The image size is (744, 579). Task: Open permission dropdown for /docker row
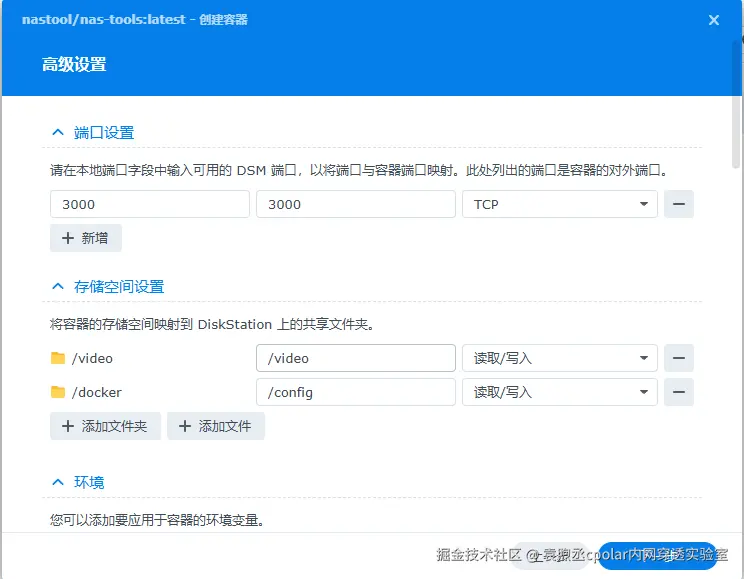[560, 392]
